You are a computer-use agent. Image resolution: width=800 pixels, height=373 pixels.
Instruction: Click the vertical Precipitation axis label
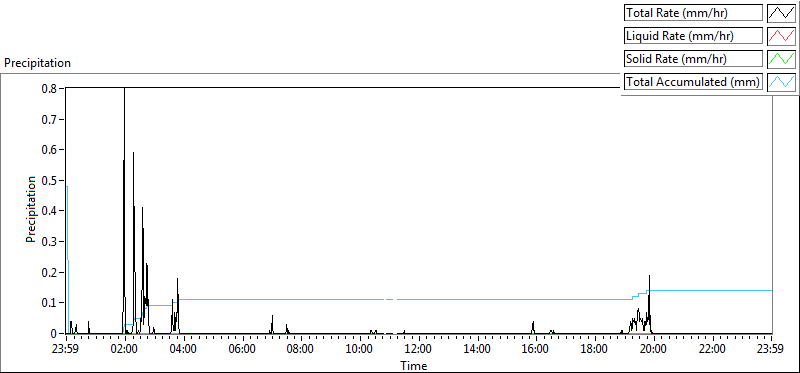coord(32,210)
